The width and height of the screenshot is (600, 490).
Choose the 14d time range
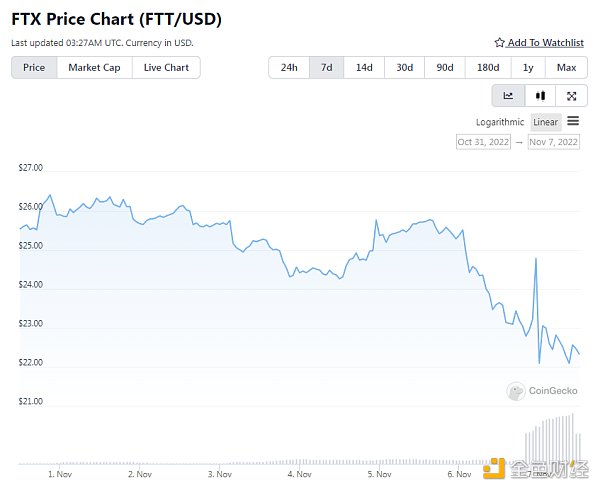[x=364, y=67]
